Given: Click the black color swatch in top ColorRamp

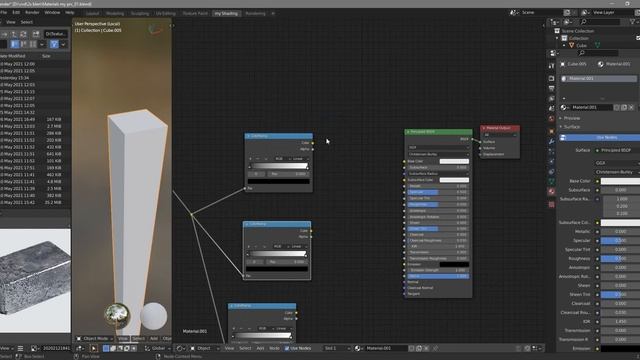Looking at the screenshot, I should click(x=279, y=181).
